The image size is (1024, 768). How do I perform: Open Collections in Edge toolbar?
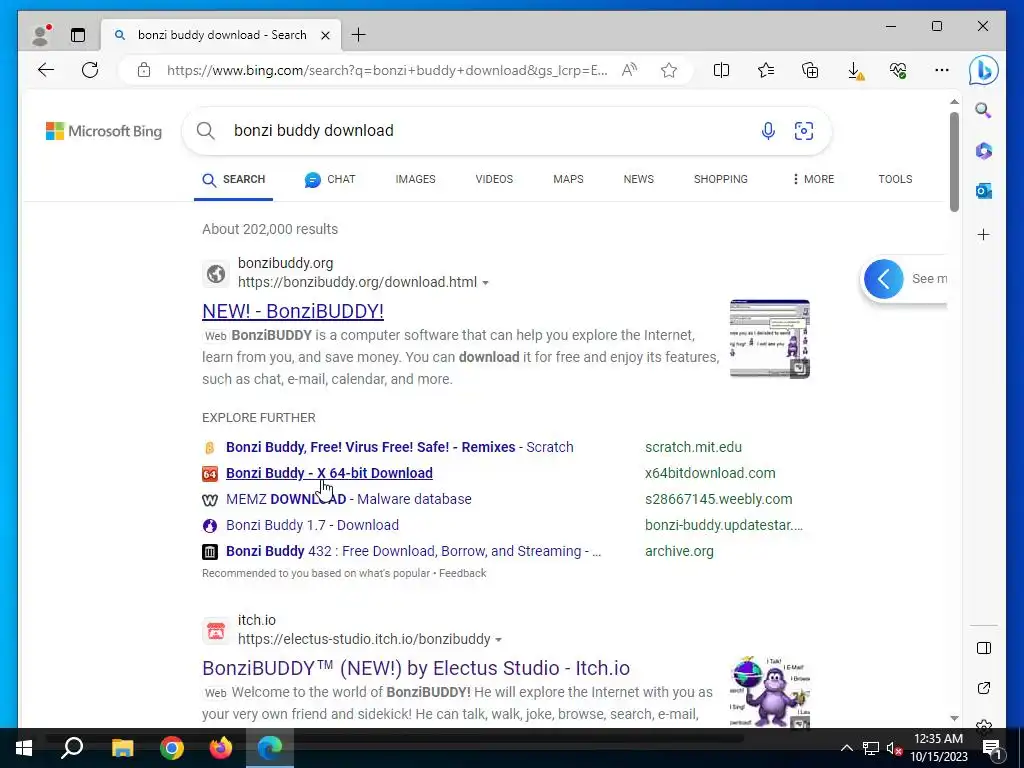[810, 70]
